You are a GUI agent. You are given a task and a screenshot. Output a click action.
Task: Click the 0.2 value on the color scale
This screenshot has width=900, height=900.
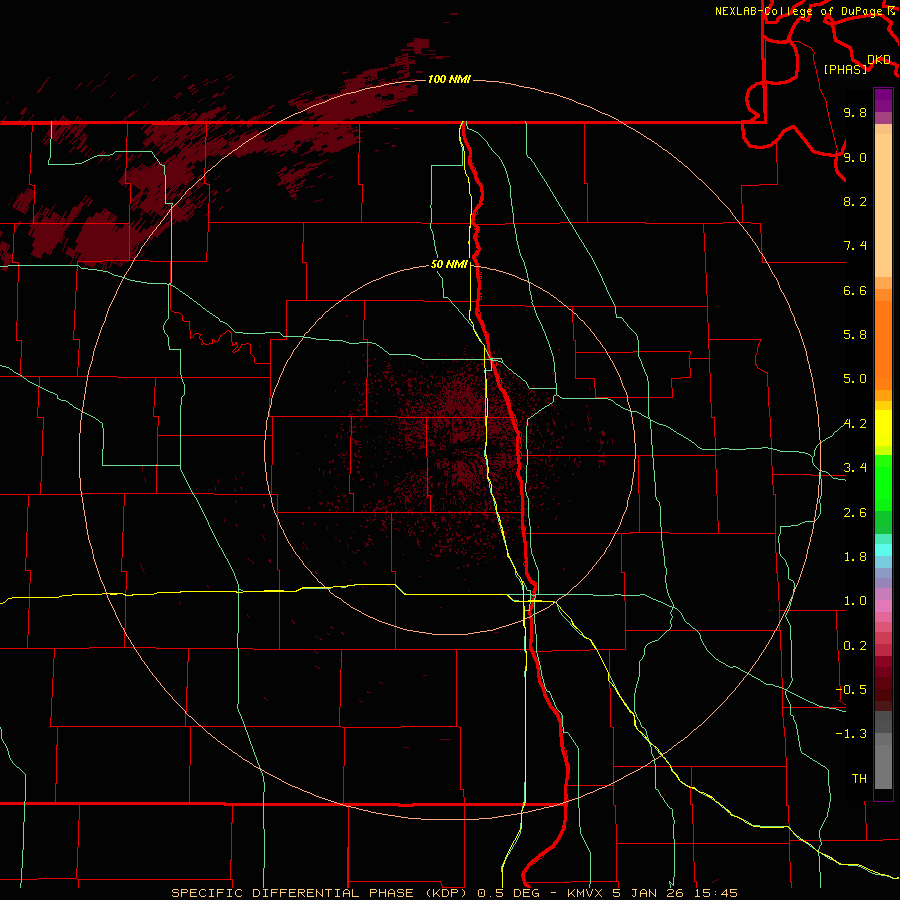pos(855,646)
